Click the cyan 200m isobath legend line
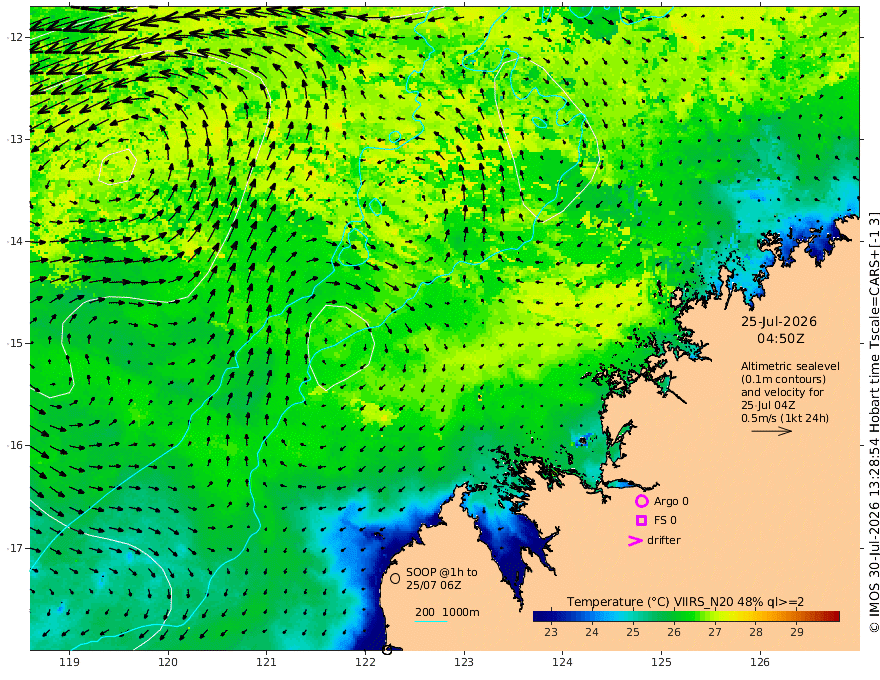 [x=431, y=621]
